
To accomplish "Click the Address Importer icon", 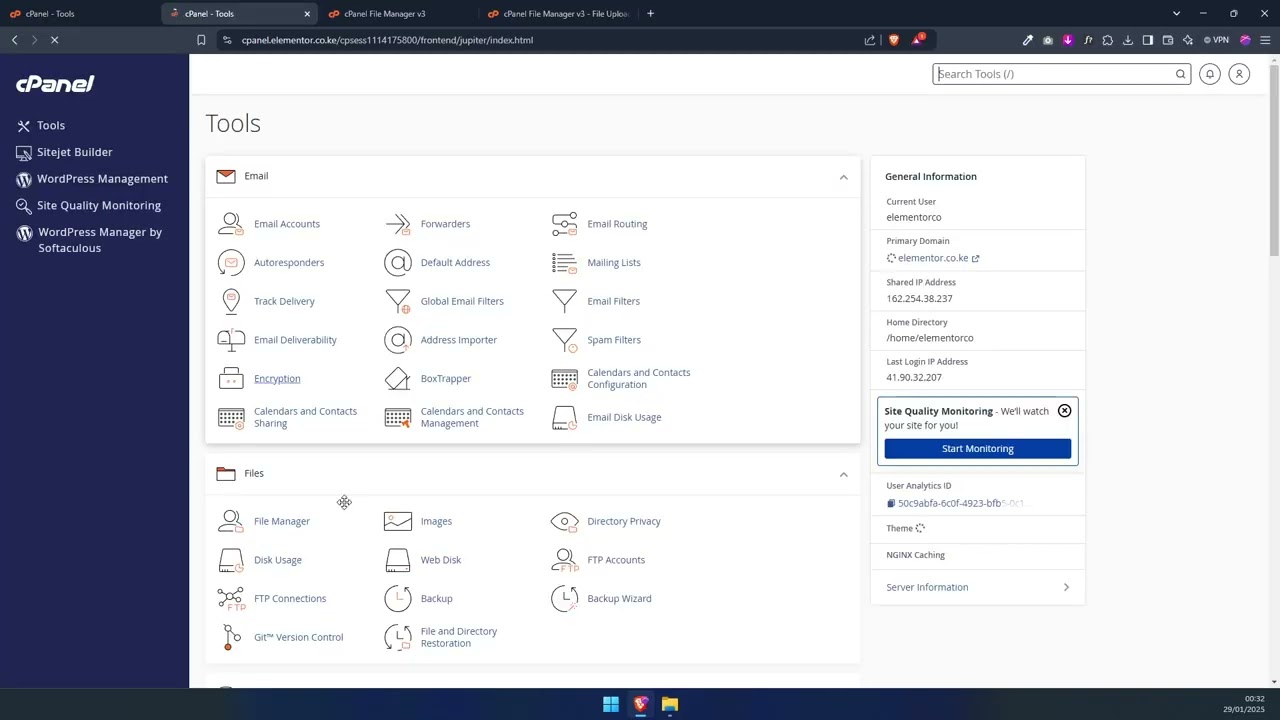I will coord(398,340).
